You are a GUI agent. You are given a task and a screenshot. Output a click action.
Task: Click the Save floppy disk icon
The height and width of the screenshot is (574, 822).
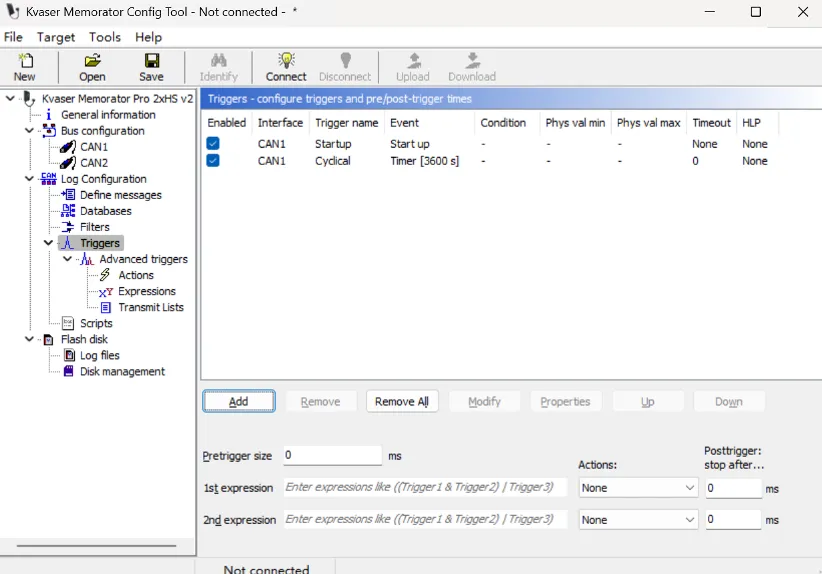click(x=152, y=61)
